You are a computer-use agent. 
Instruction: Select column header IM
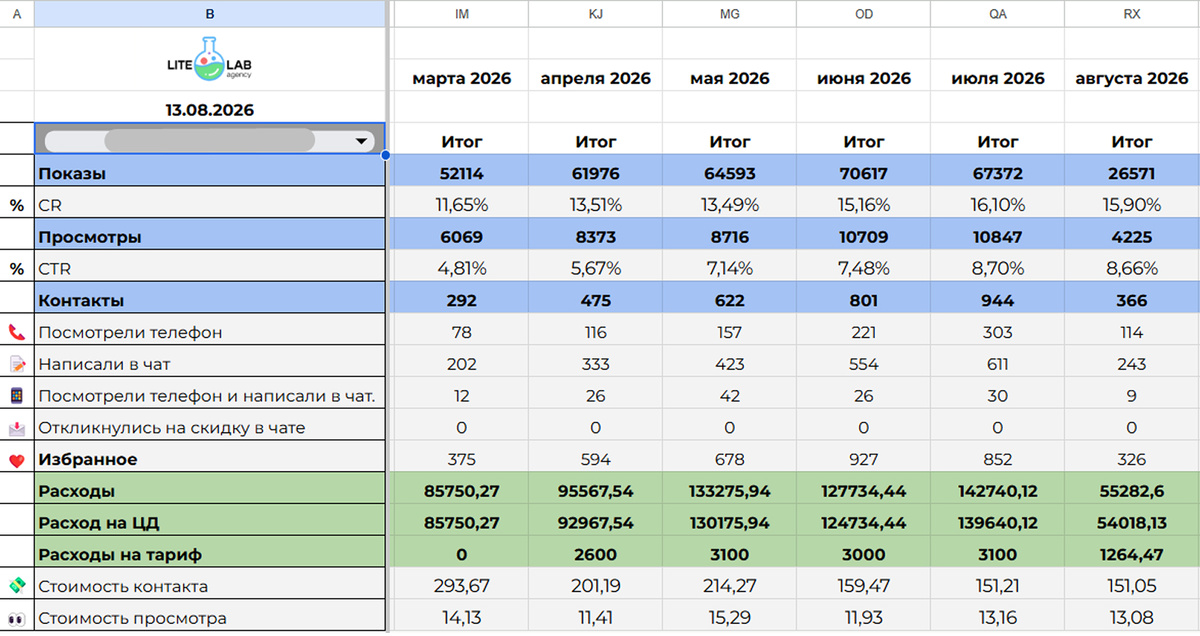(461, 14)
